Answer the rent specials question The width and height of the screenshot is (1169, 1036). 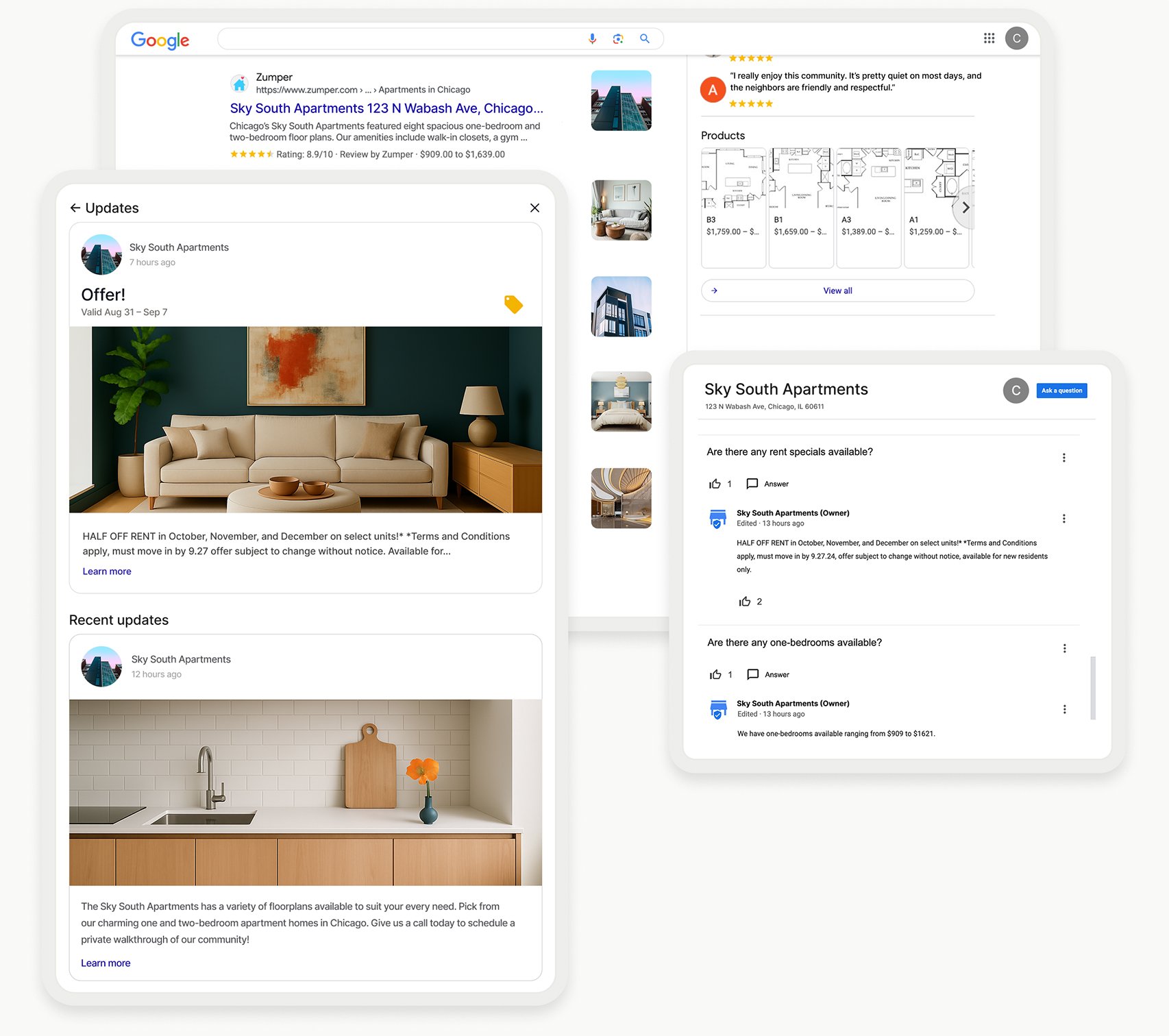coord(767,484)
